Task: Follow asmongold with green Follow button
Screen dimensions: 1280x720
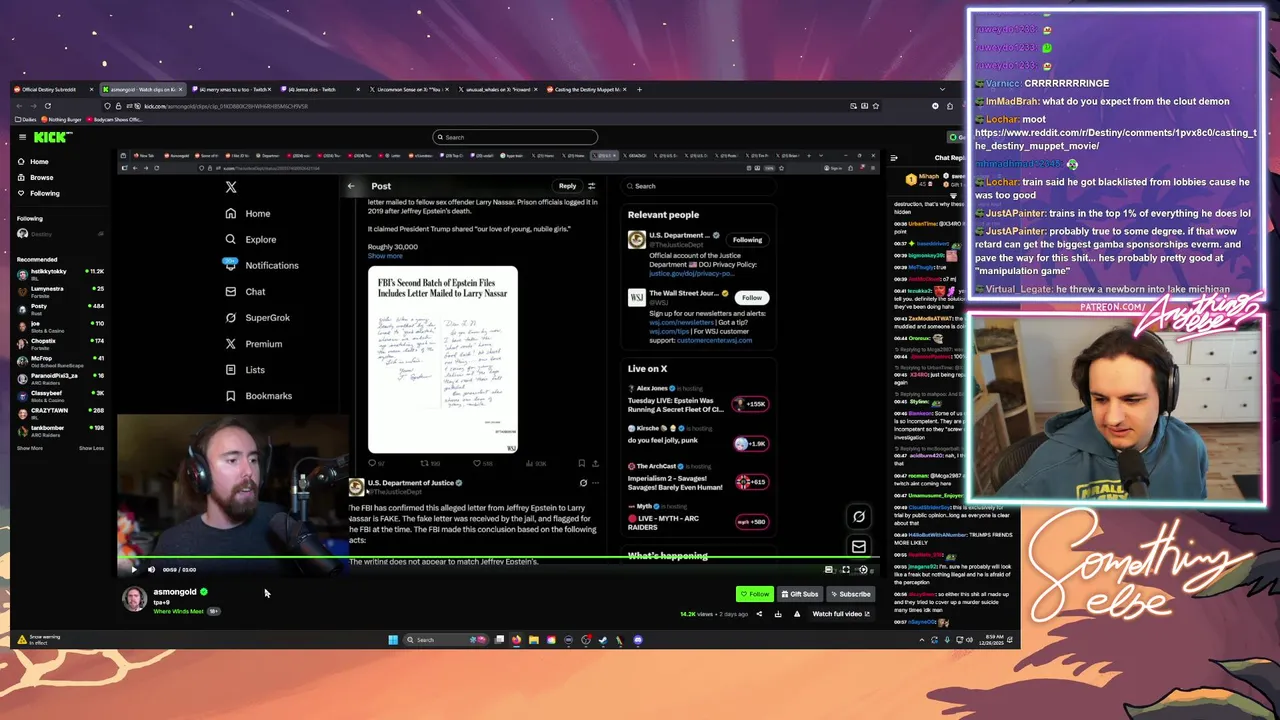Action: [755, 594]
